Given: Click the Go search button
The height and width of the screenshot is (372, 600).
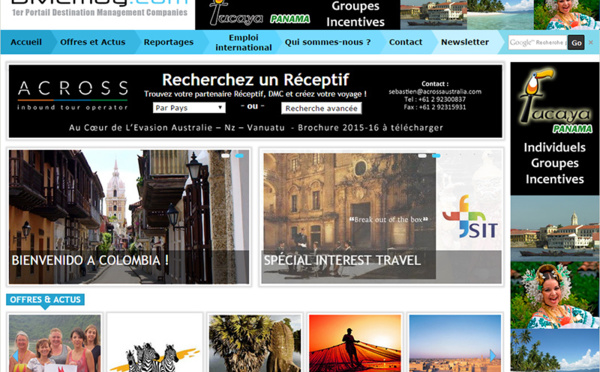Looking at the screenshot, I should [576, 42].
